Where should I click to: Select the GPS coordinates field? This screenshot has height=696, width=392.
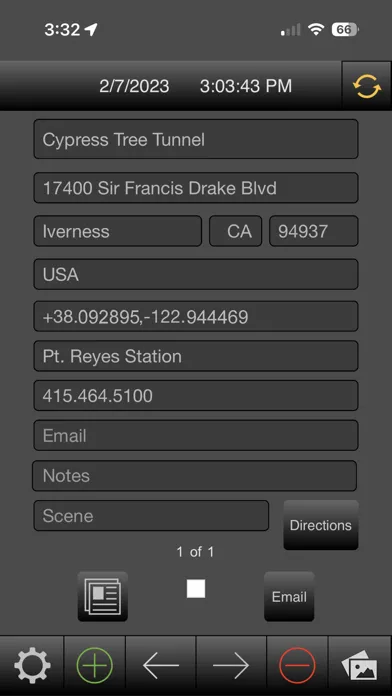click(196, 316)
